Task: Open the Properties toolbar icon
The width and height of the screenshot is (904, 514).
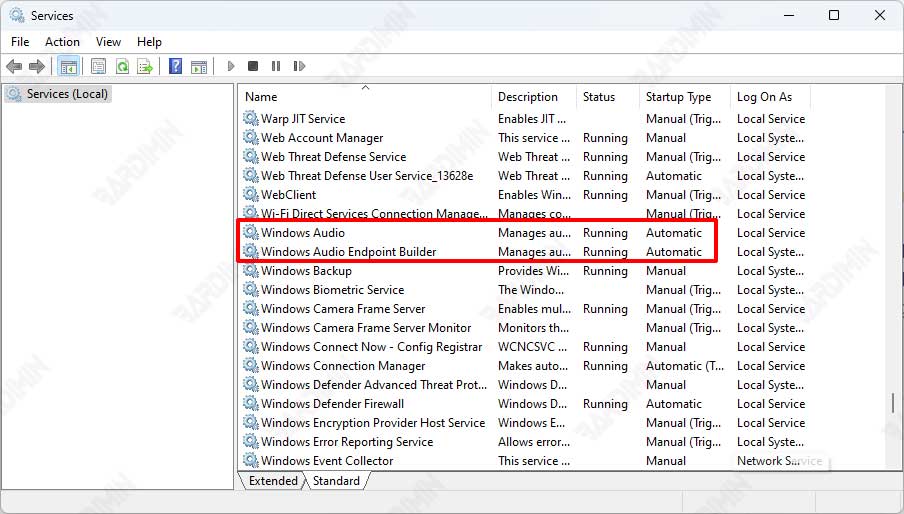Action: click(99, 66)
